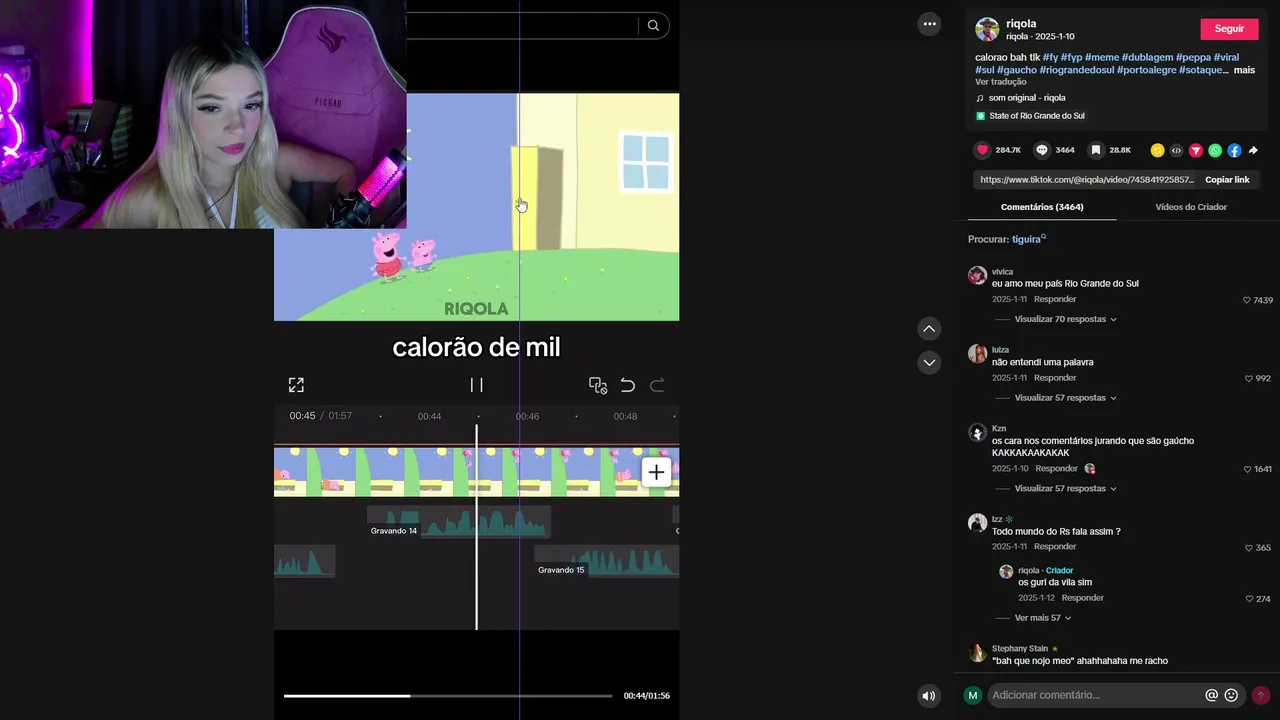Expand 'Visualizar 57 respostas' under luiza
Viewport: 1280px width, 720px height.
tap(1065, 398)
